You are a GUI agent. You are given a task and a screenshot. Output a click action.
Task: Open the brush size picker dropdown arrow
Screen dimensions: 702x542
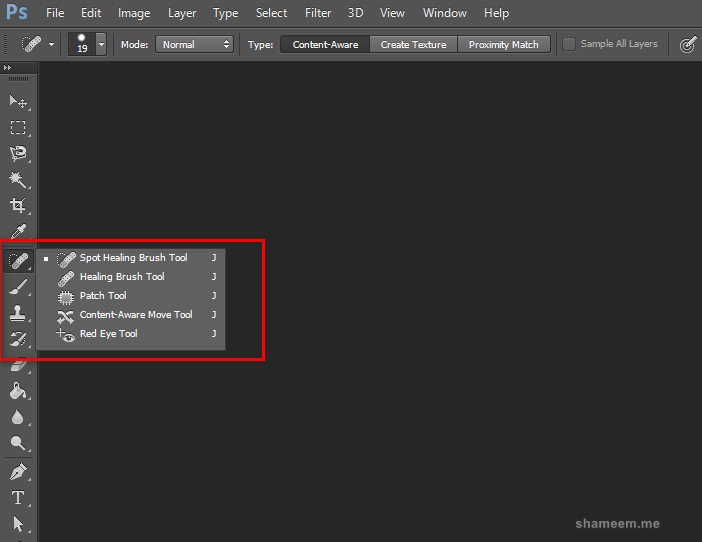(x=101, y=45)
